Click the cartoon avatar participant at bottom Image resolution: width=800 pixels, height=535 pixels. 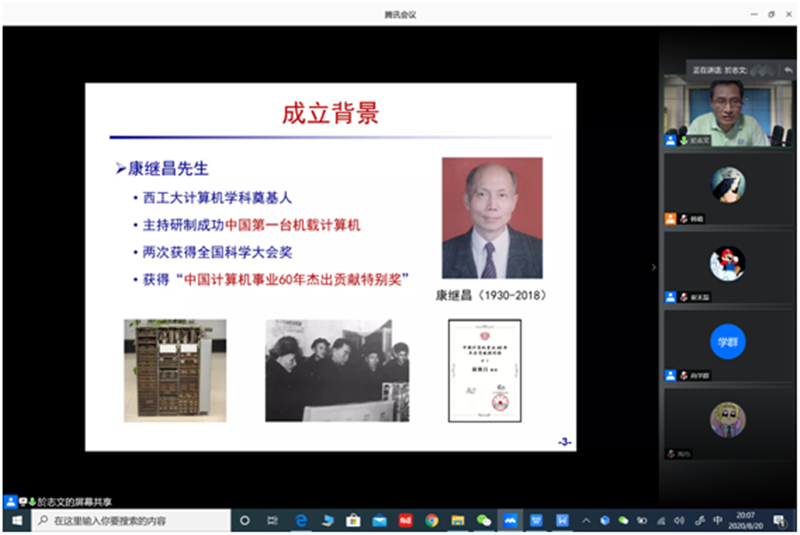point(728,417)
